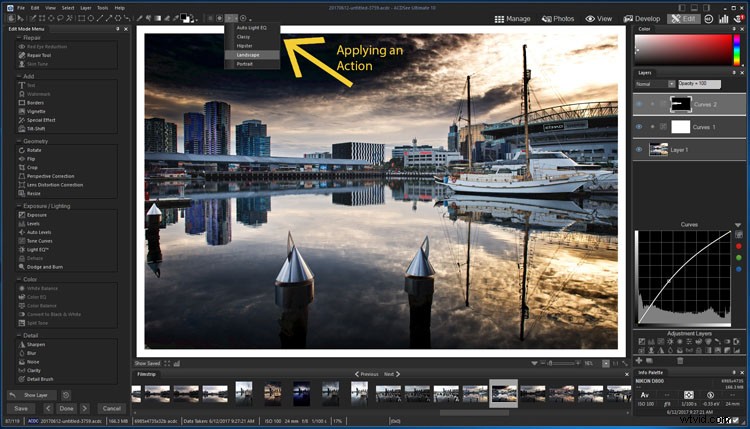
Task: Add a new layer with plus icon
Action: [639, 361]
